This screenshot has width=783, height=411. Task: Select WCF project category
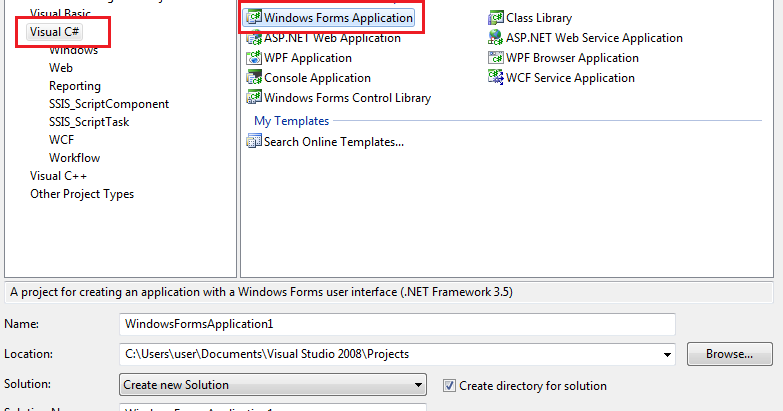[61, 140]
